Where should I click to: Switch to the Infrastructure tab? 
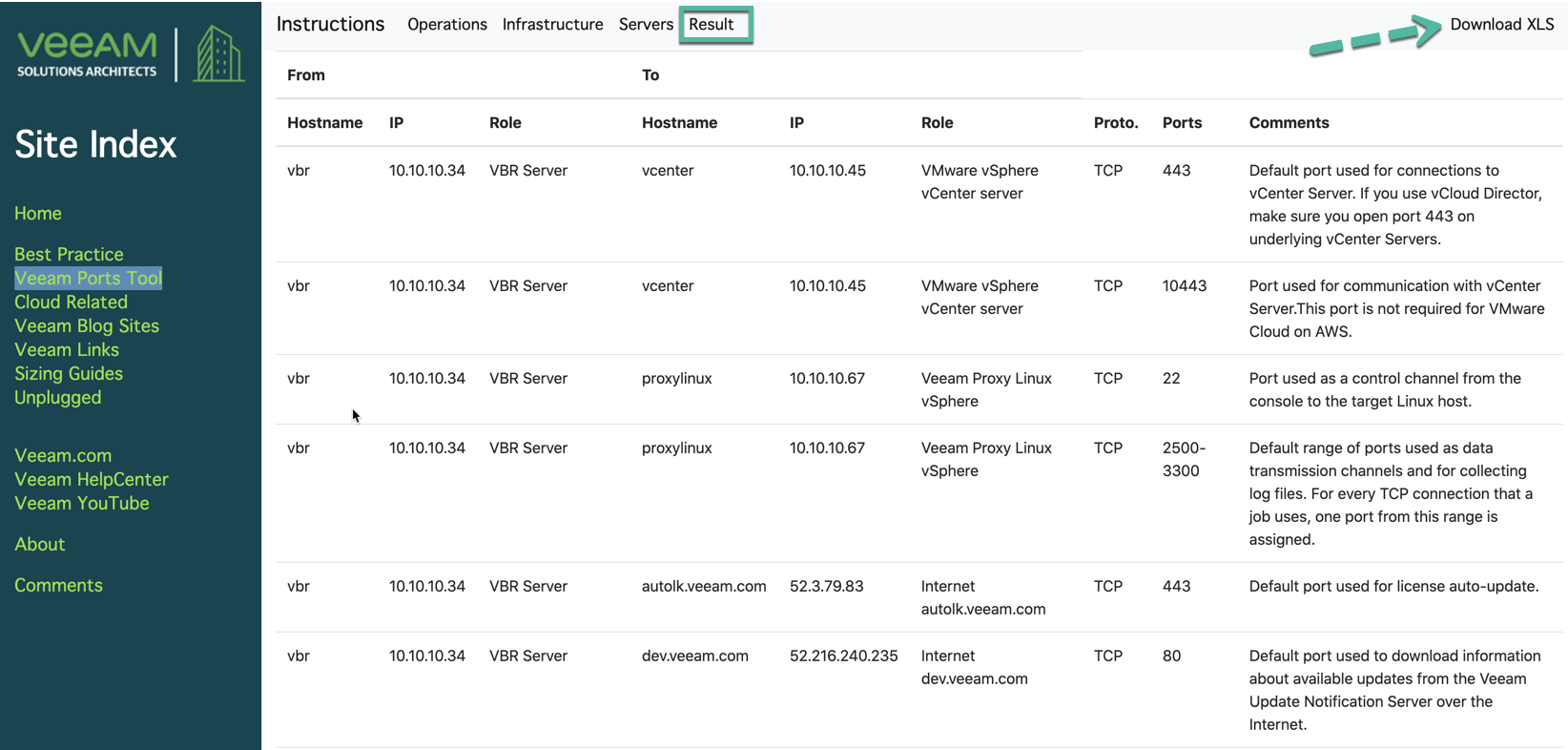[553, 24]
